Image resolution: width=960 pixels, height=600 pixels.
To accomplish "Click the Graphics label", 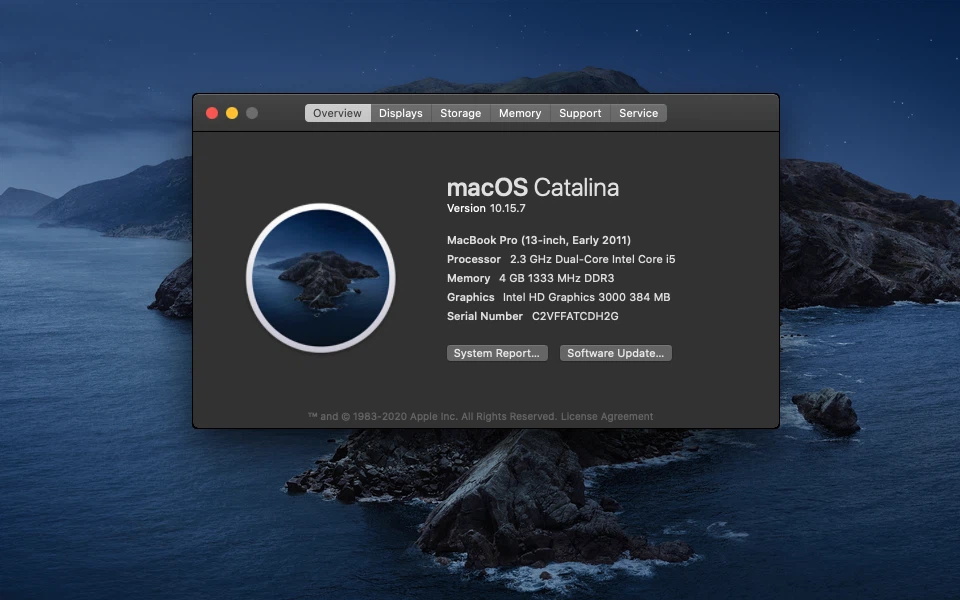I will click(470, 297).
